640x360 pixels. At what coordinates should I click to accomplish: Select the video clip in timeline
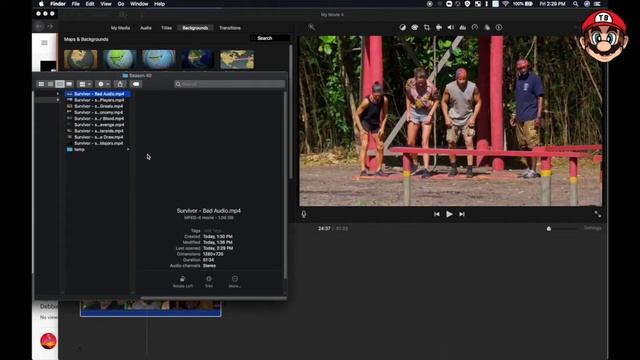pos(151,308)
